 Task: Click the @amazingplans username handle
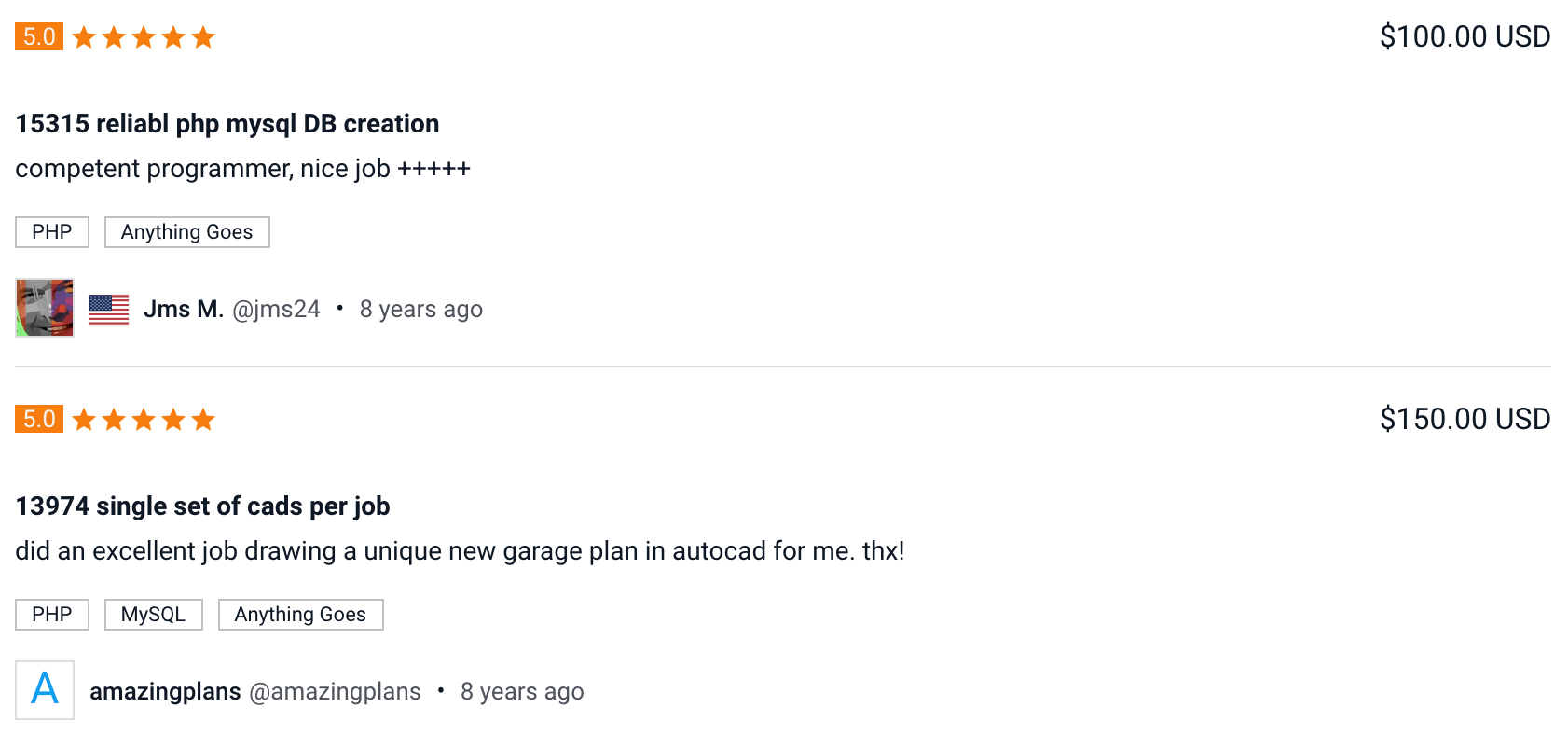click(x=336, y=691)
